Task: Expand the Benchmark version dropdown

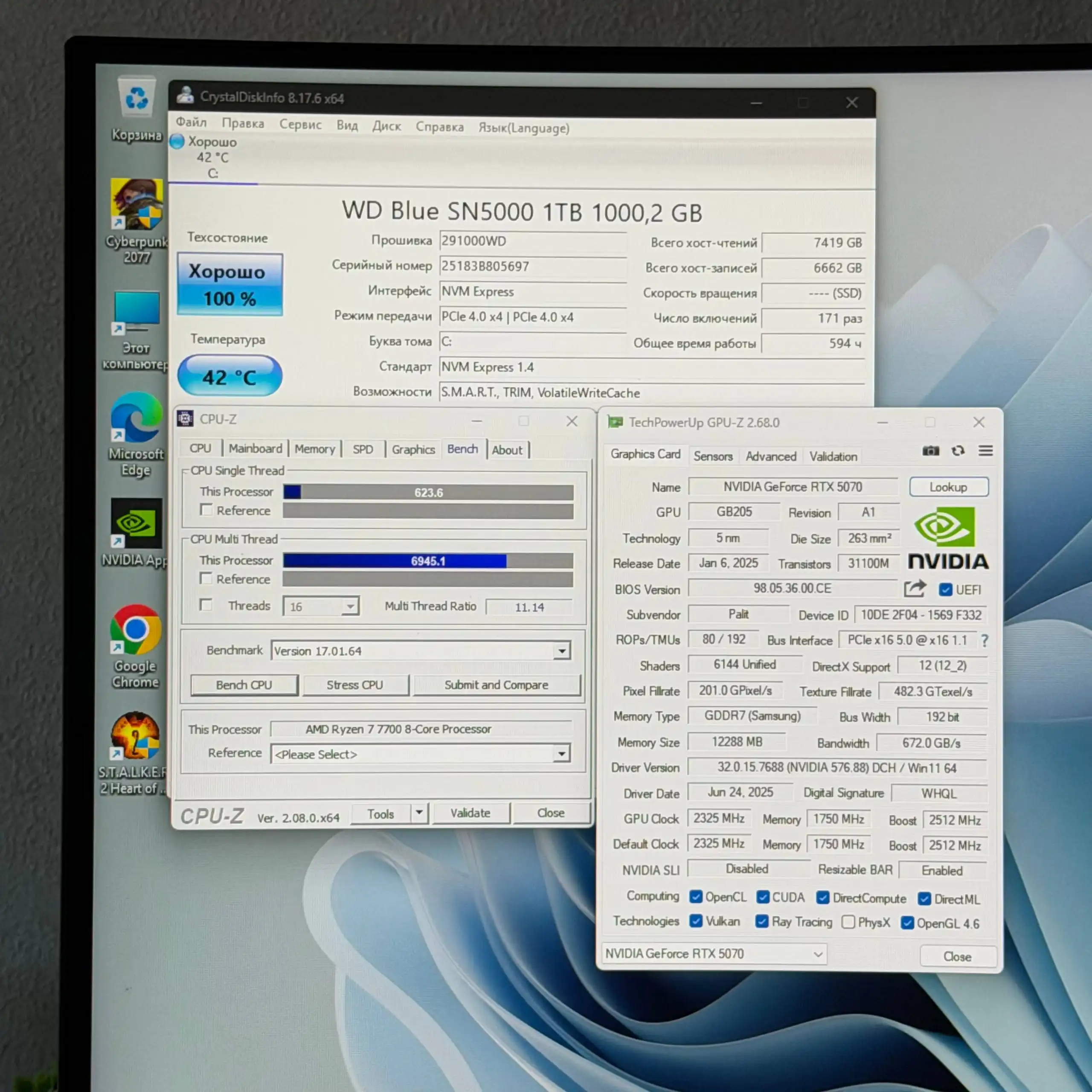Action: [x=561, y=651]
